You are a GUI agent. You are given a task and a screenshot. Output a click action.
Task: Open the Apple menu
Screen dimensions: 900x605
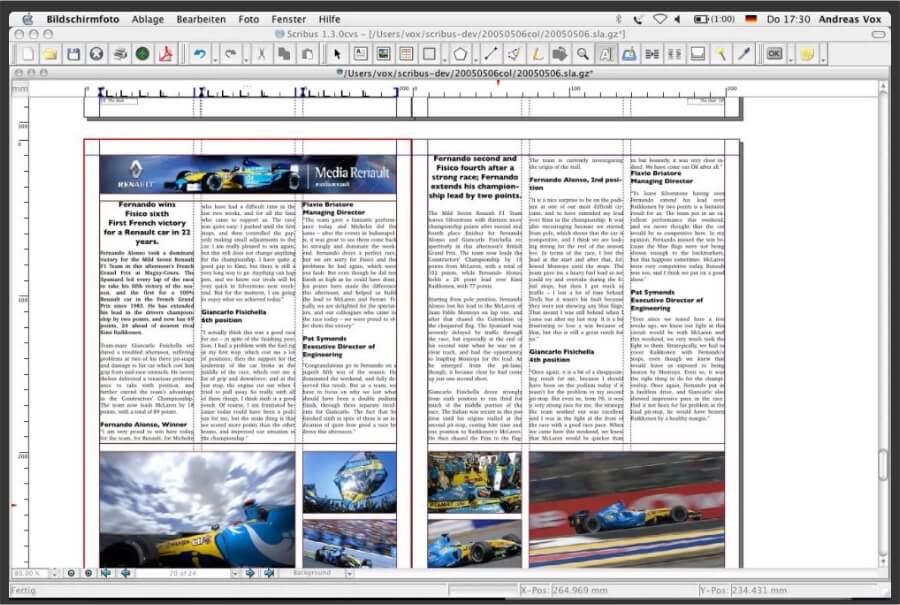tap(28, 20)
